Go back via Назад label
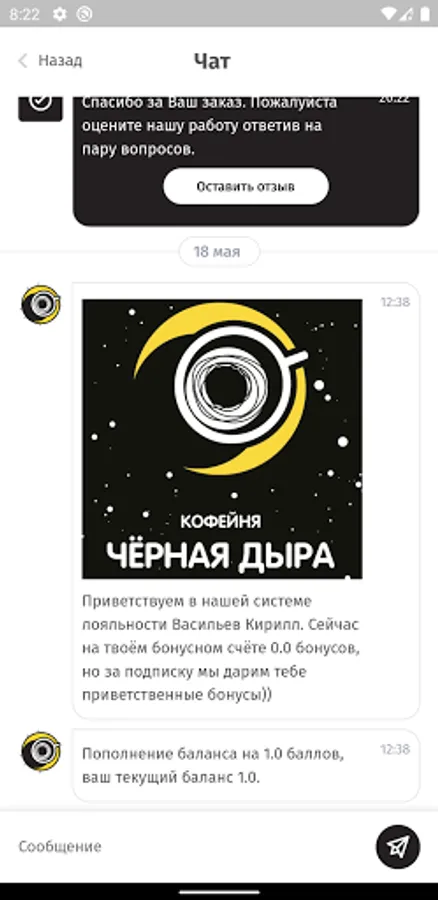Image resolution: width=438 pixels, height=900 pixels. (60, 60)
